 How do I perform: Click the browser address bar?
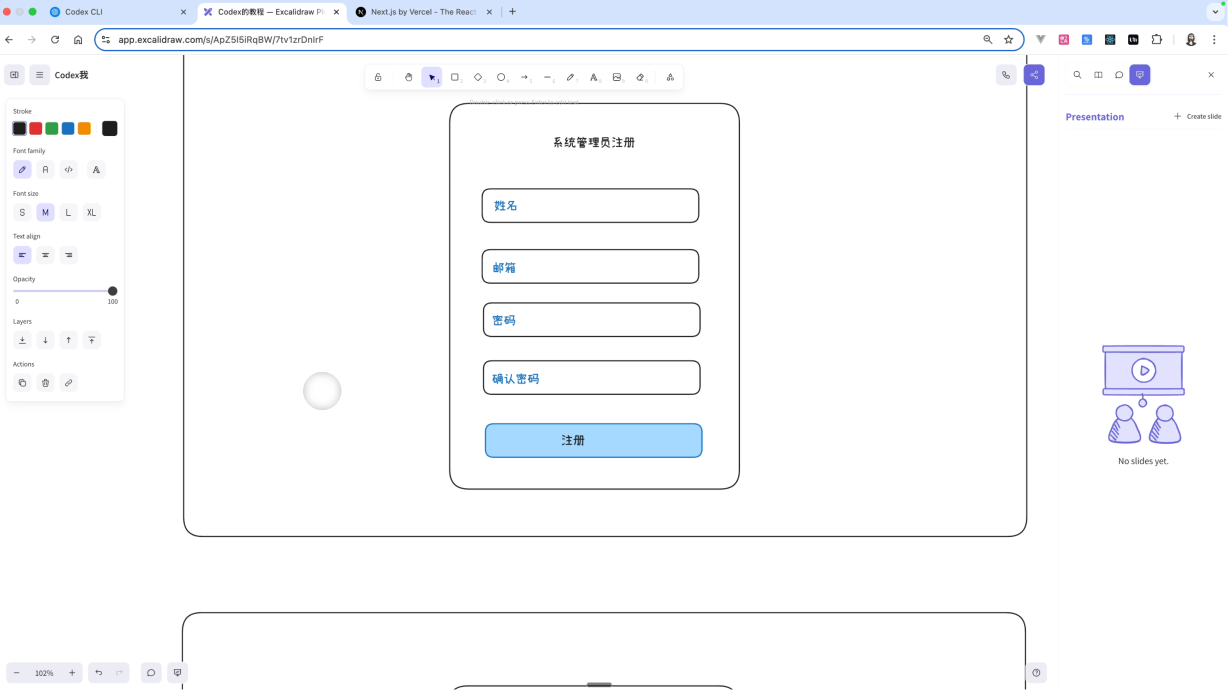click(540, 39)
